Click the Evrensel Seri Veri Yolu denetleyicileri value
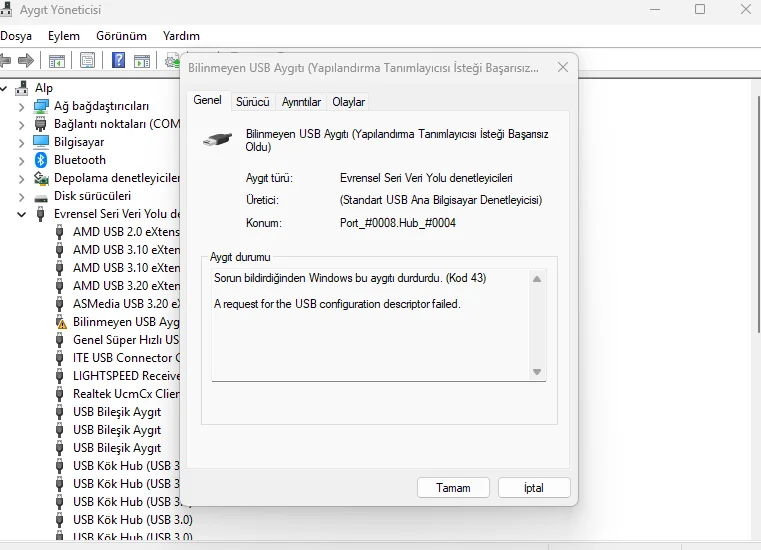The image size is (761, 550). point(426,178)
